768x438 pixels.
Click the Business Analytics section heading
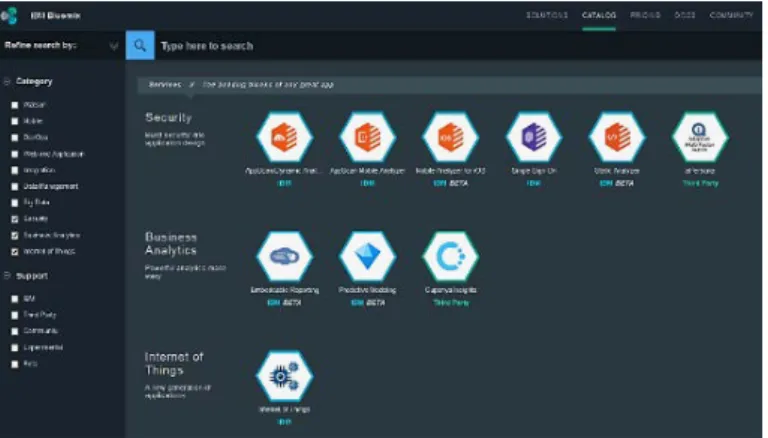pos(171,243)
